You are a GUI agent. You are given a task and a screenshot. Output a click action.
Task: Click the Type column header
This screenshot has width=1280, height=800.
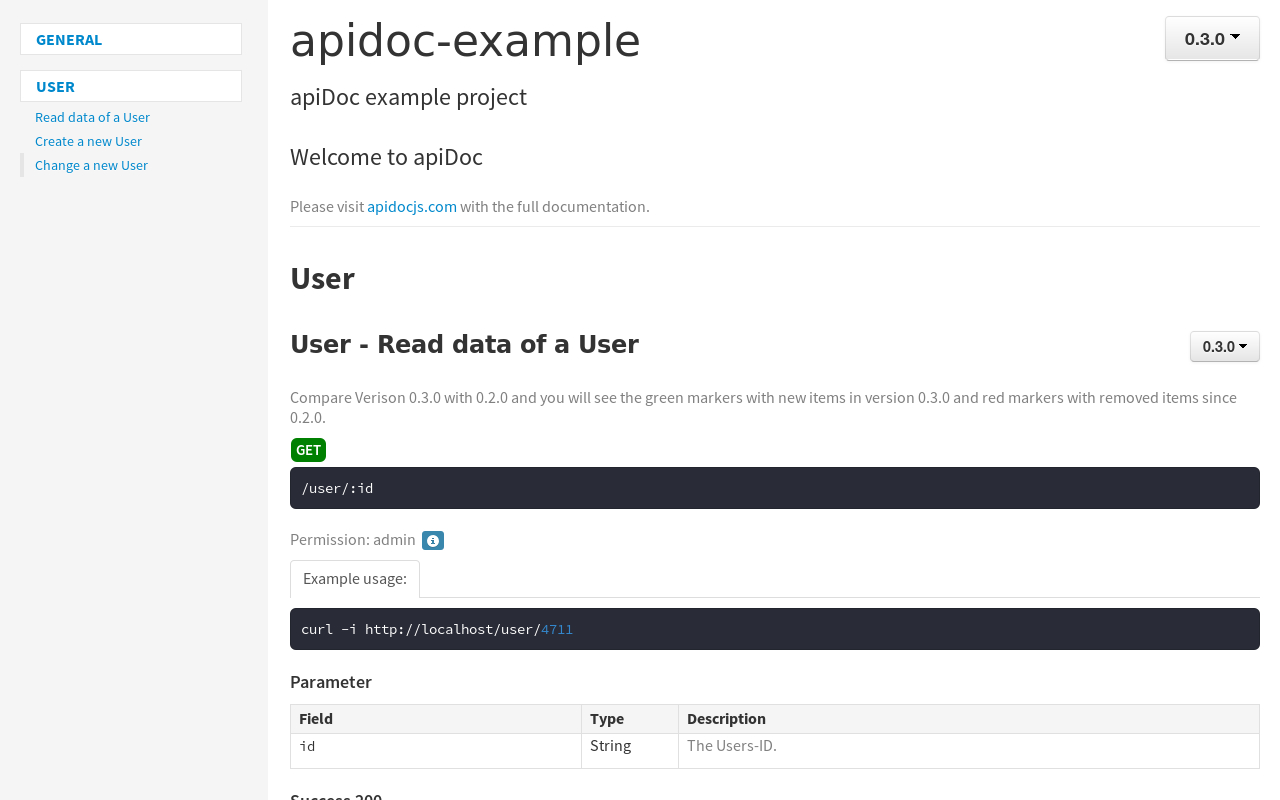607,719
